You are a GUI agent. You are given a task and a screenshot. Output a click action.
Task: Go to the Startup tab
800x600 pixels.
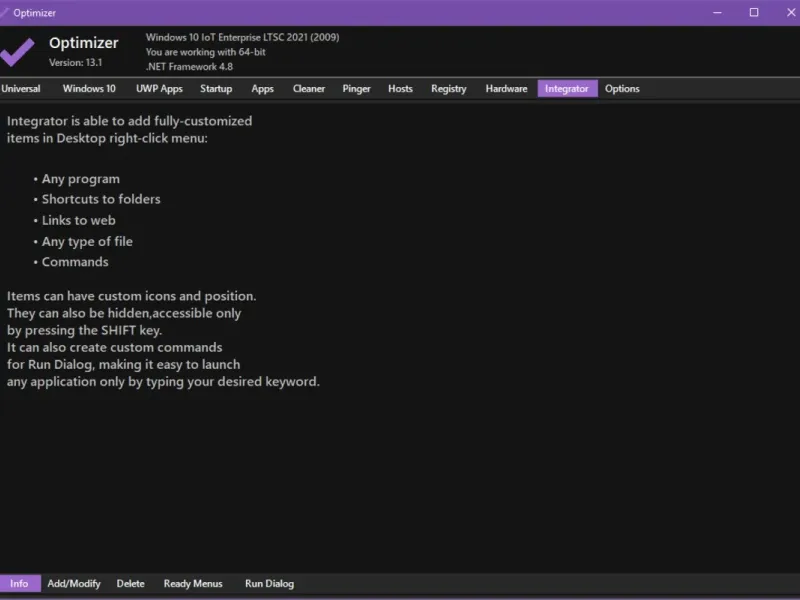(x=216, y=89)
